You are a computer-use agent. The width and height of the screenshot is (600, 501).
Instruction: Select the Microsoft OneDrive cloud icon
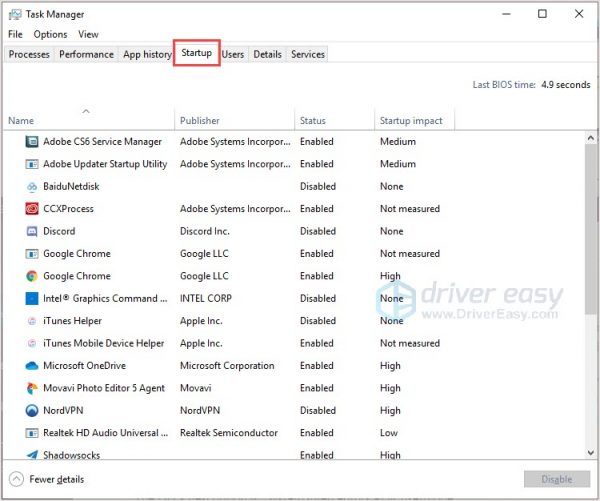click(x=32, y=366)
